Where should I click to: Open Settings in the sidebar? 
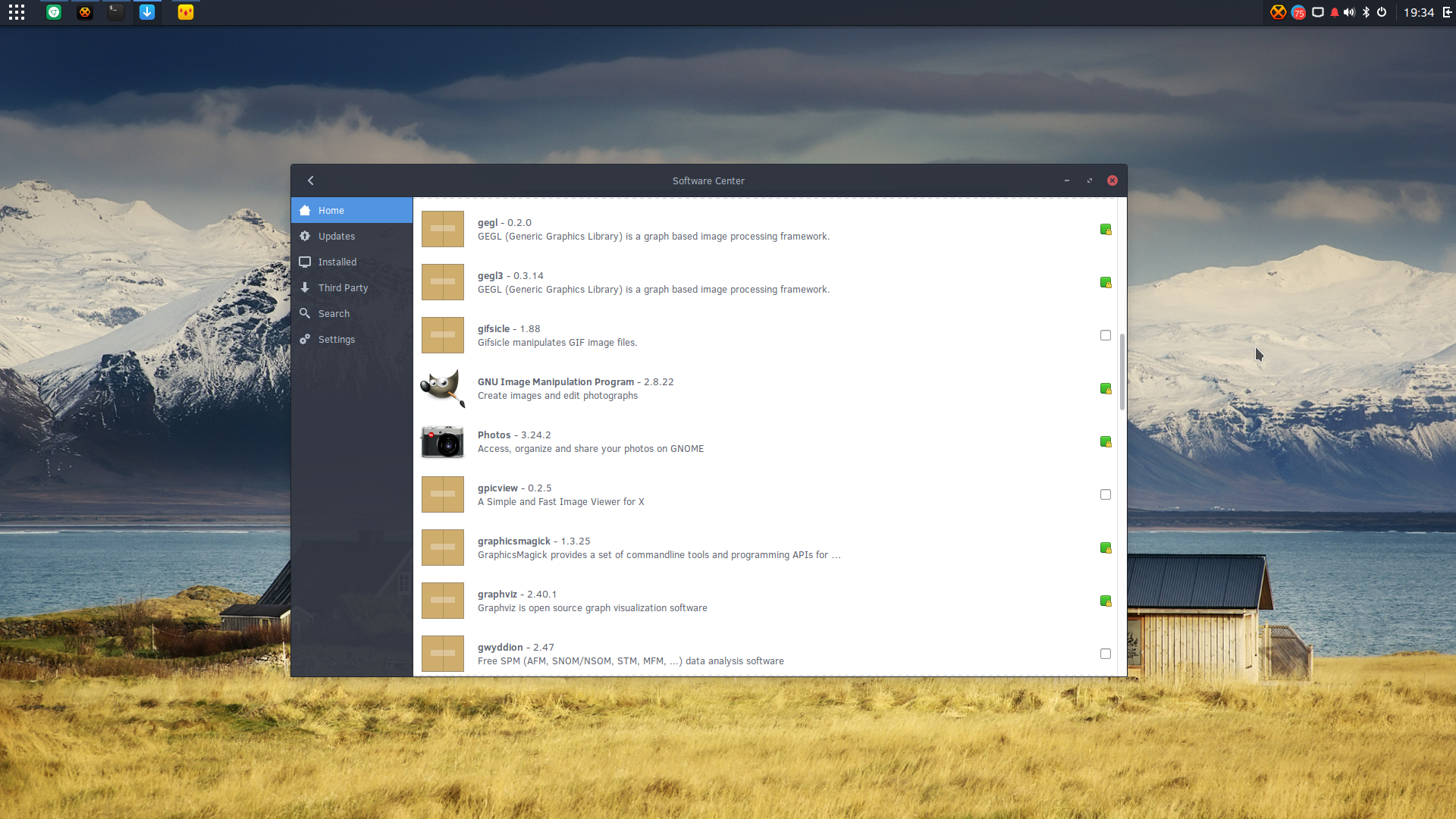click(352, 340)
